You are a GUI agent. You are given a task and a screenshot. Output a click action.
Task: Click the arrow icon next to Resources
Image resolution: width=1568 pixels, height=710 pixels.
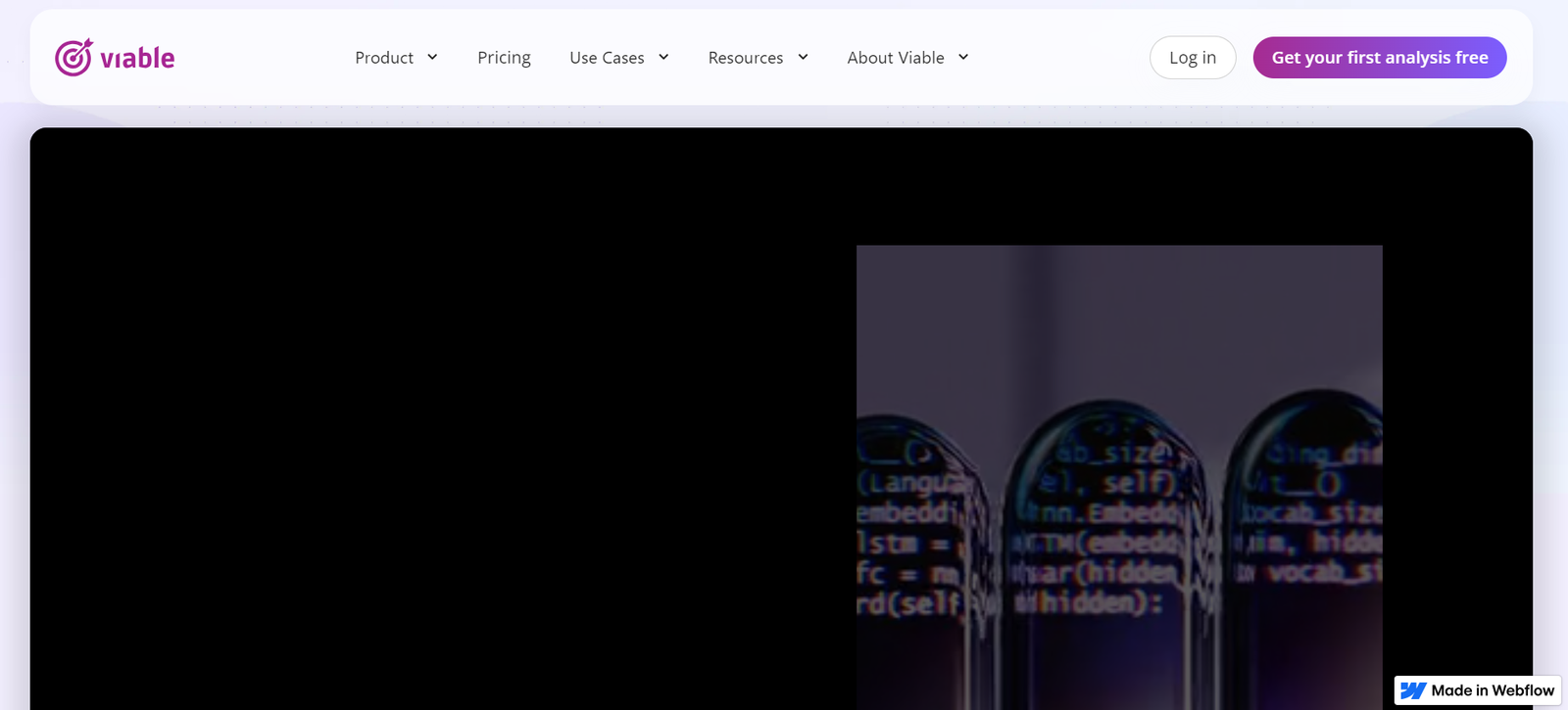[803, 57]
